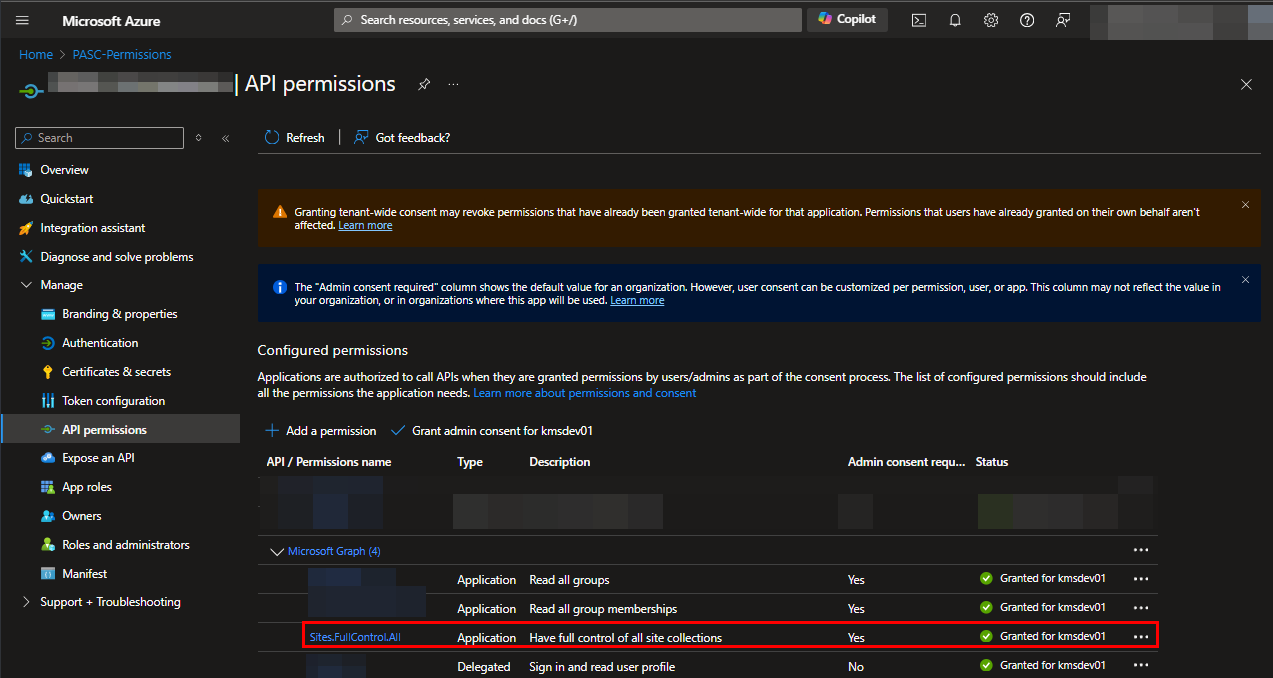Open Token configuration
1273x678 pixels.
[x=113, y=401]
